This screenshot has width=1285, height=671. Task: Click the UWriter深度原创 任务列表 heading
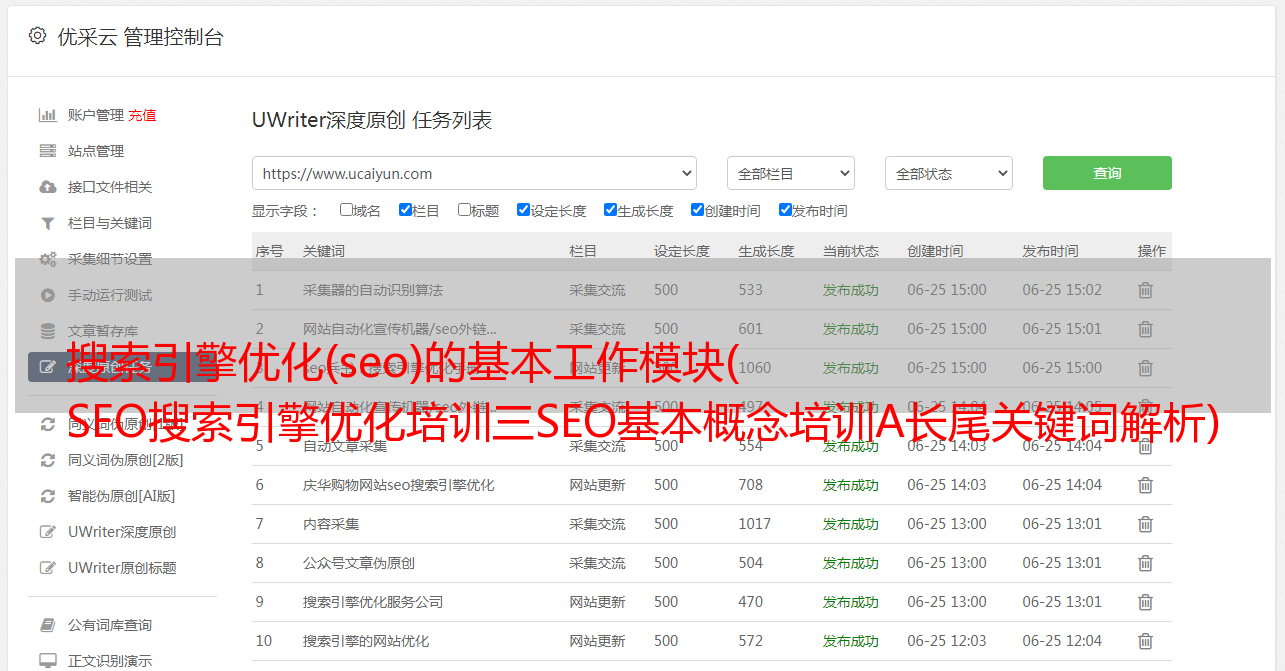(x=372, y=121)
